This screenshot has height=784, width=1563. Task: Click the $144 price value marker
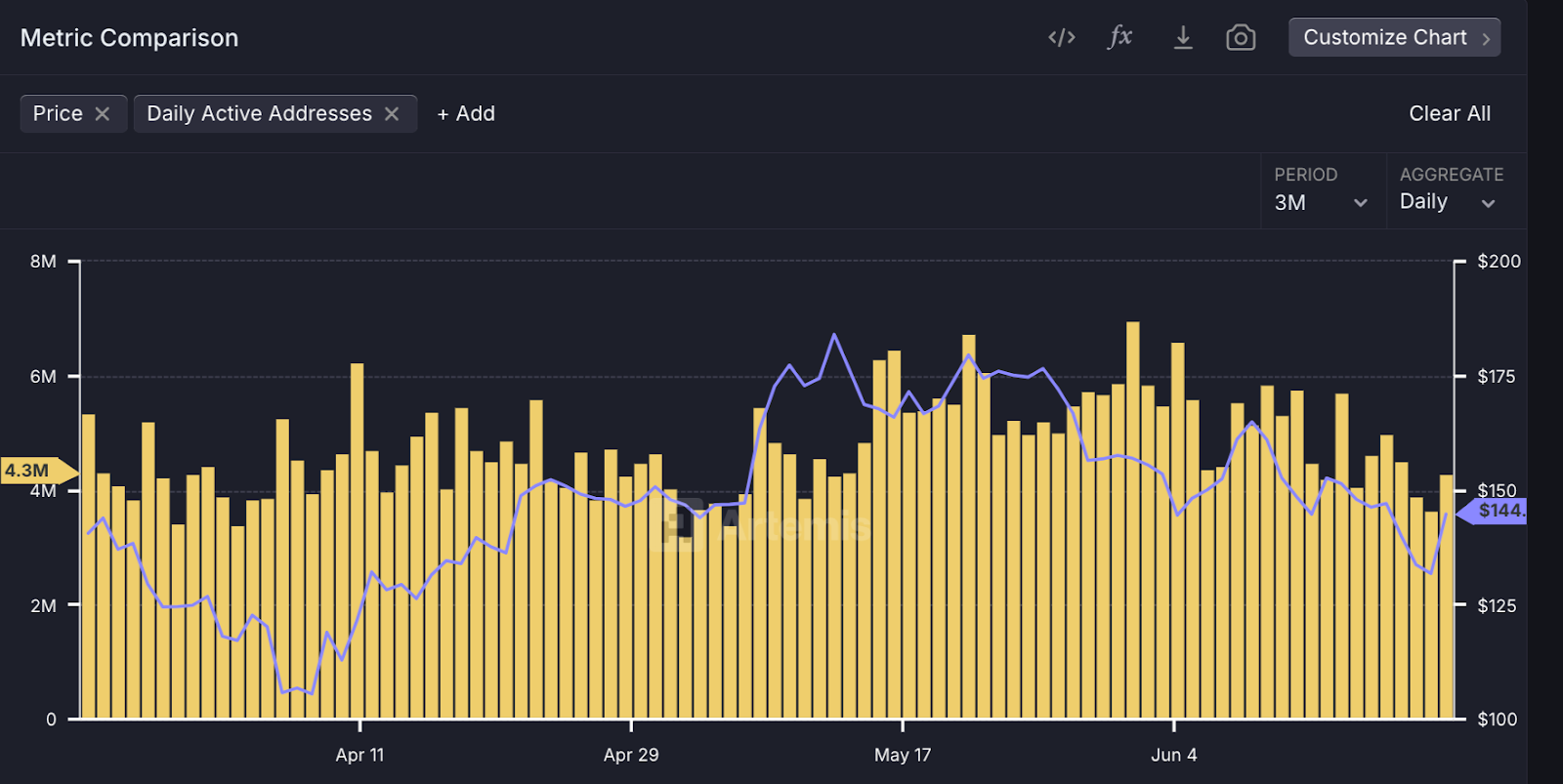pyautogui.click(x=1493, y=511)
